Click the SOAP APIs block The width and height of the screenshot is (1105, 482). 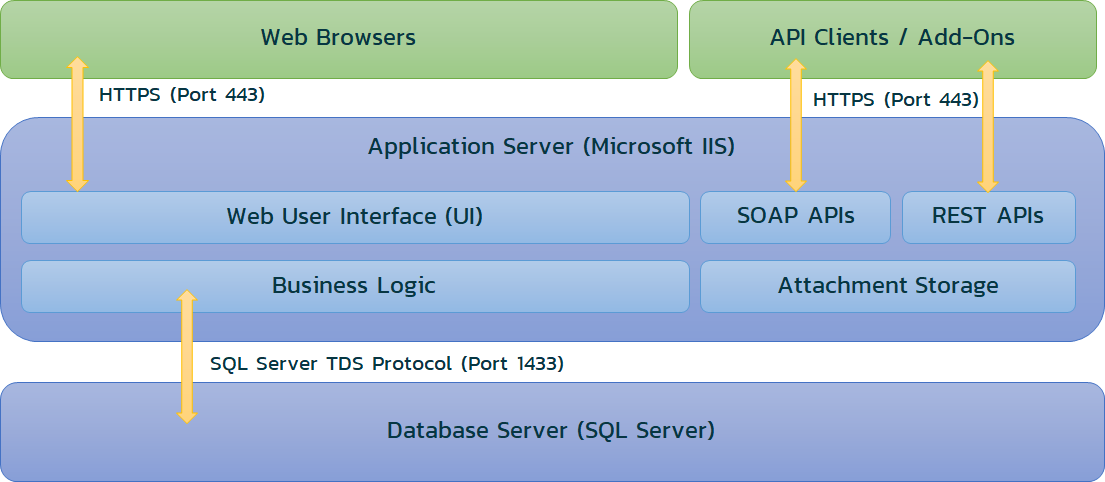click(795, 217)
